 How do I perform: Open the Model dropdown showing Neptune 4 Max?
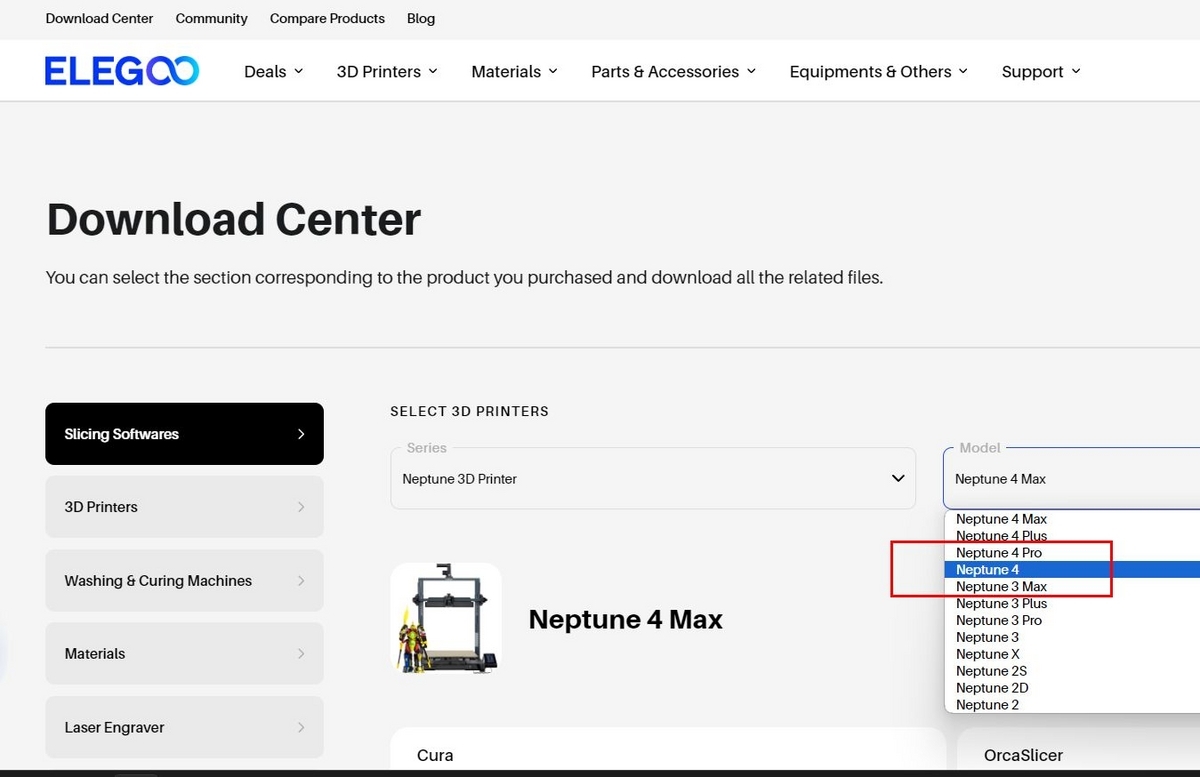1071,479
